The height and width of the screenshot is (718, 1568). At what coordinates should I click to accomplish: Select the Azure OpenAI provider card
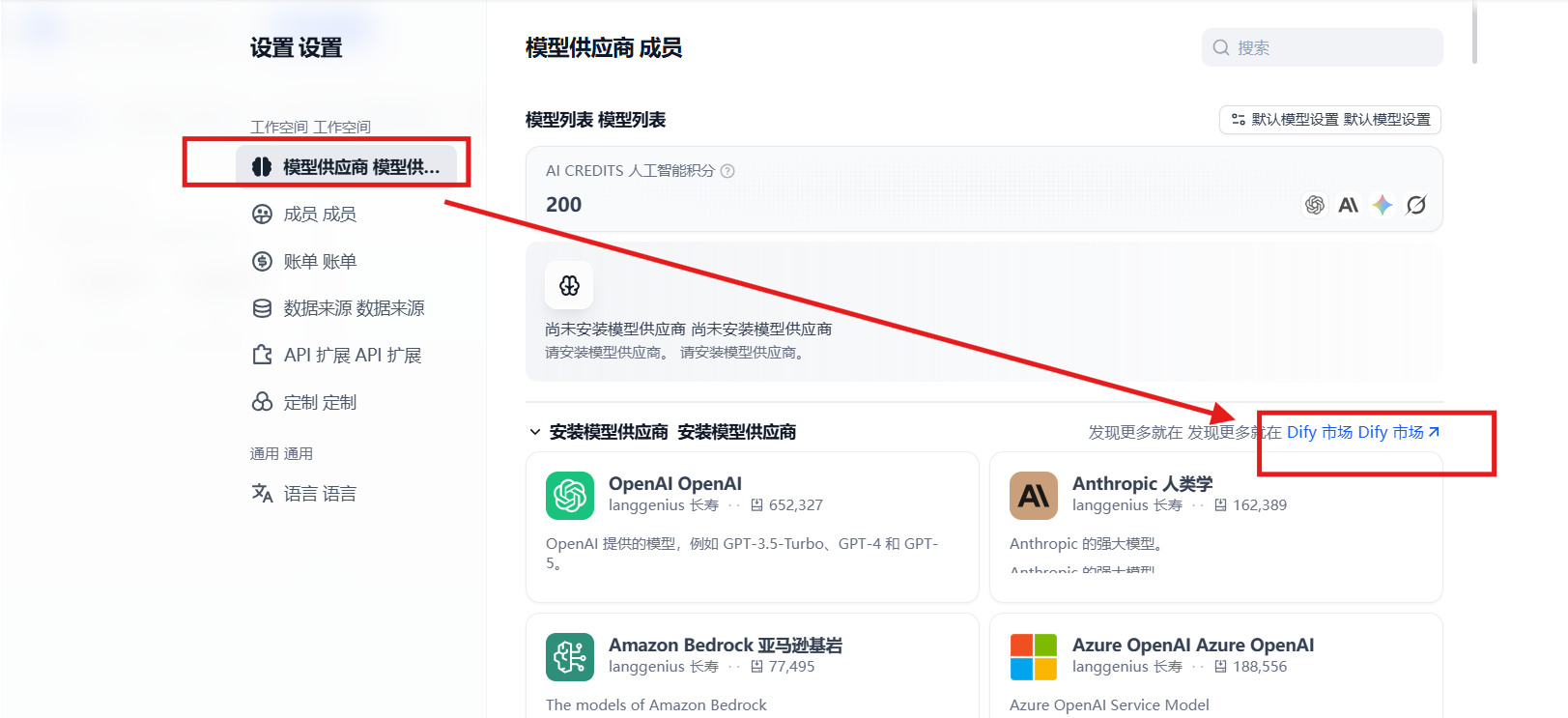click(1215, 666)
